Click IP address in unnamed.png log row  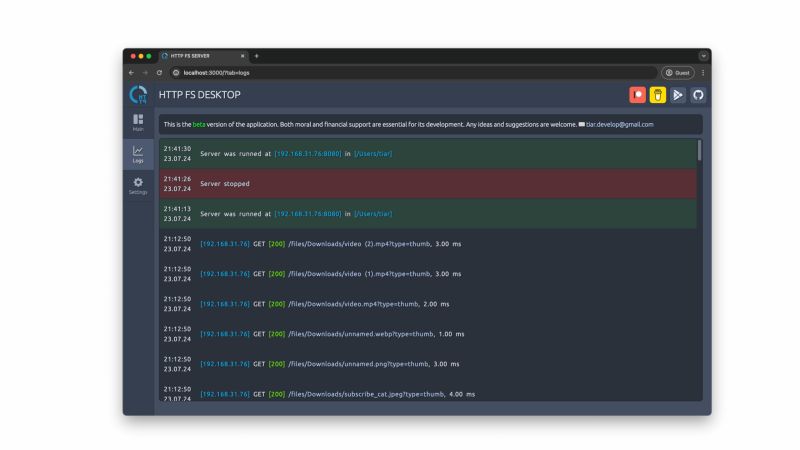click(225, 364)
